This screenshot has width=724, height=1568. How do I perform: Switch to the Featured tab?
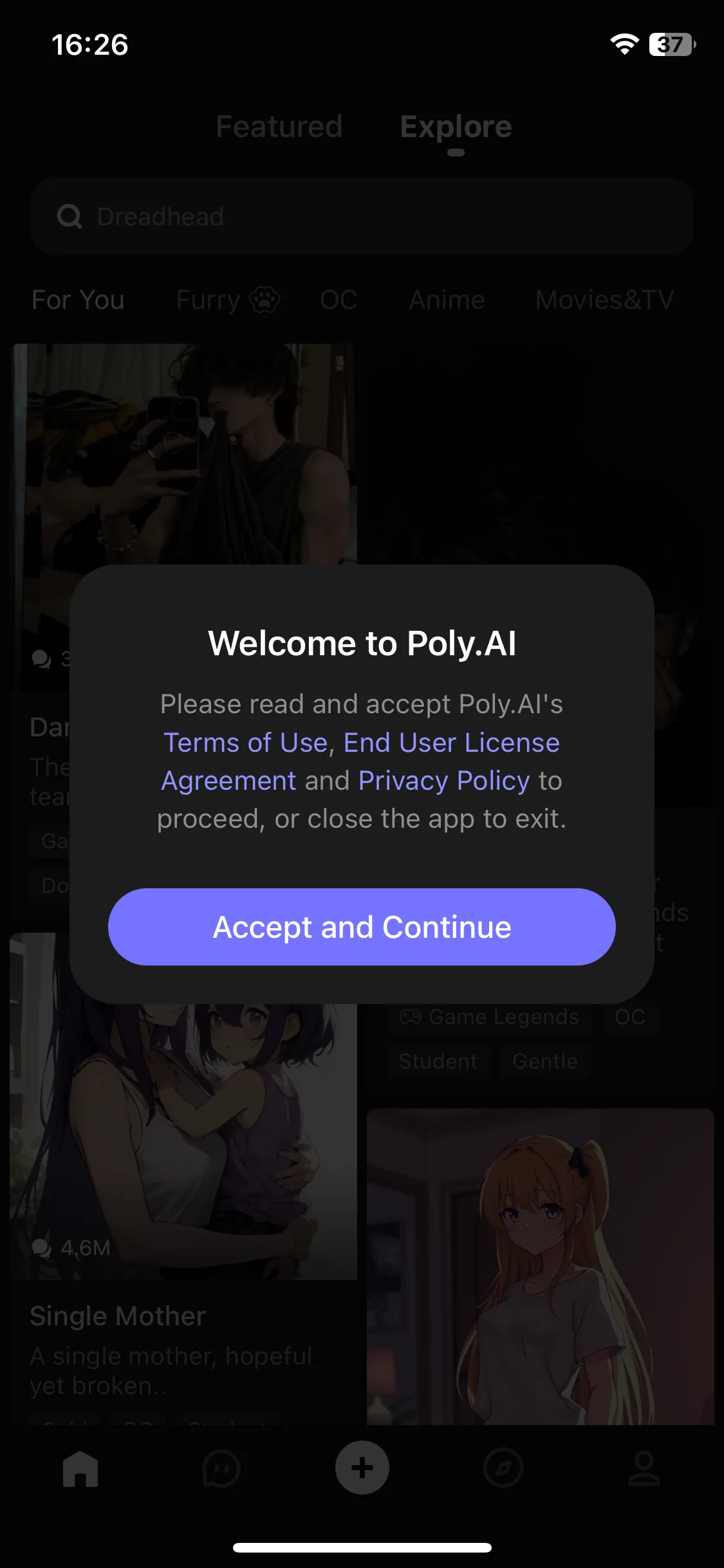(x=279, y=127)
